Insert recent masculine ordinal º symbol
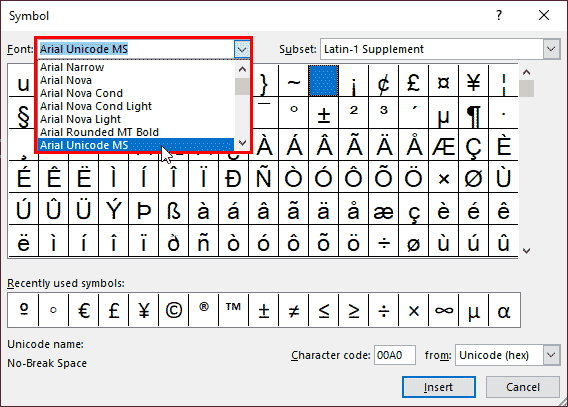 [24, 310]
